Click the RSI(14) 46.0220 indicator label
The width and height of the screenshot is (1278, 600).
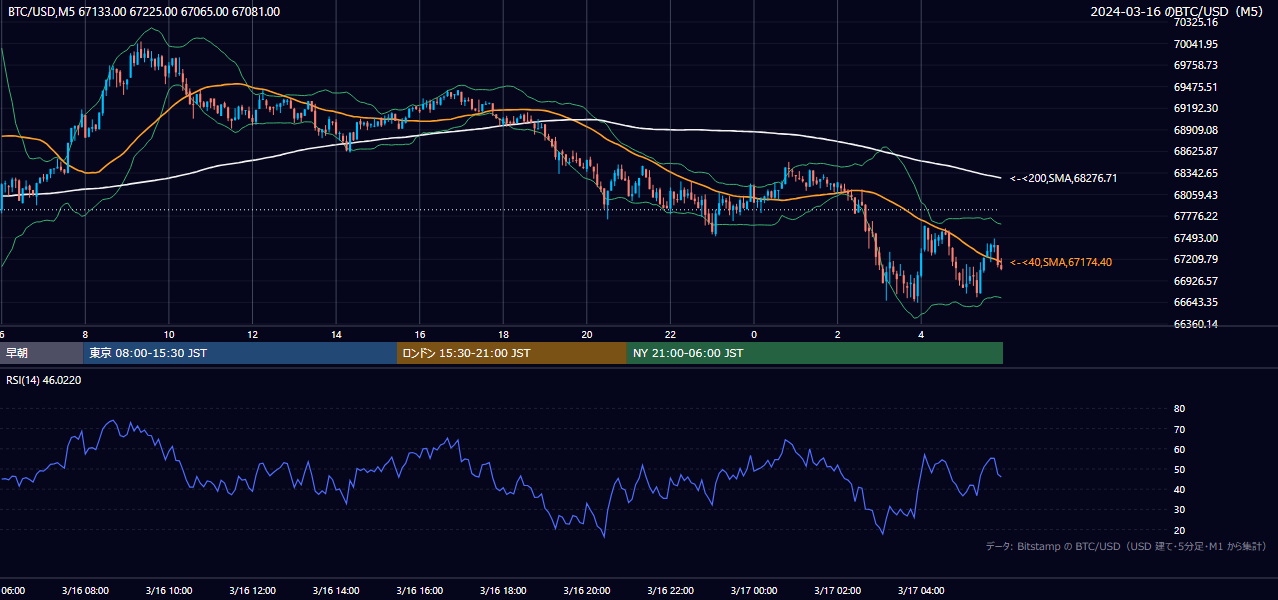44,380
